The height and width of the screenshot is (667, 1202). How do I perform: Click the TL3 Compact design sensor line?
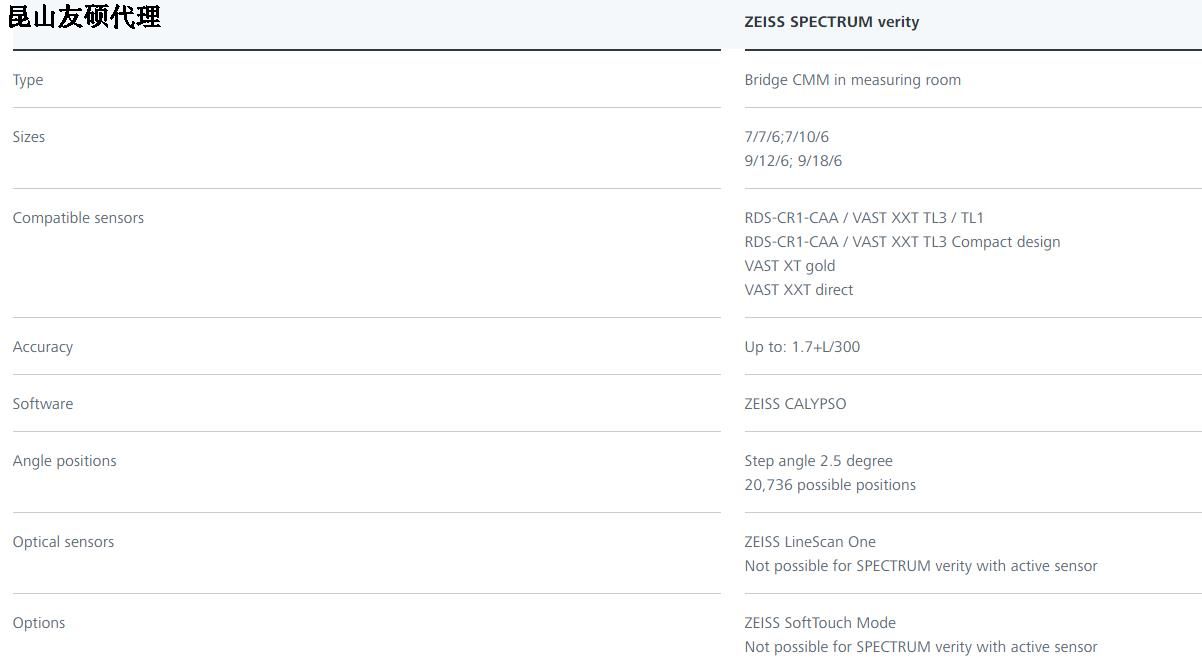click(902, 242)
